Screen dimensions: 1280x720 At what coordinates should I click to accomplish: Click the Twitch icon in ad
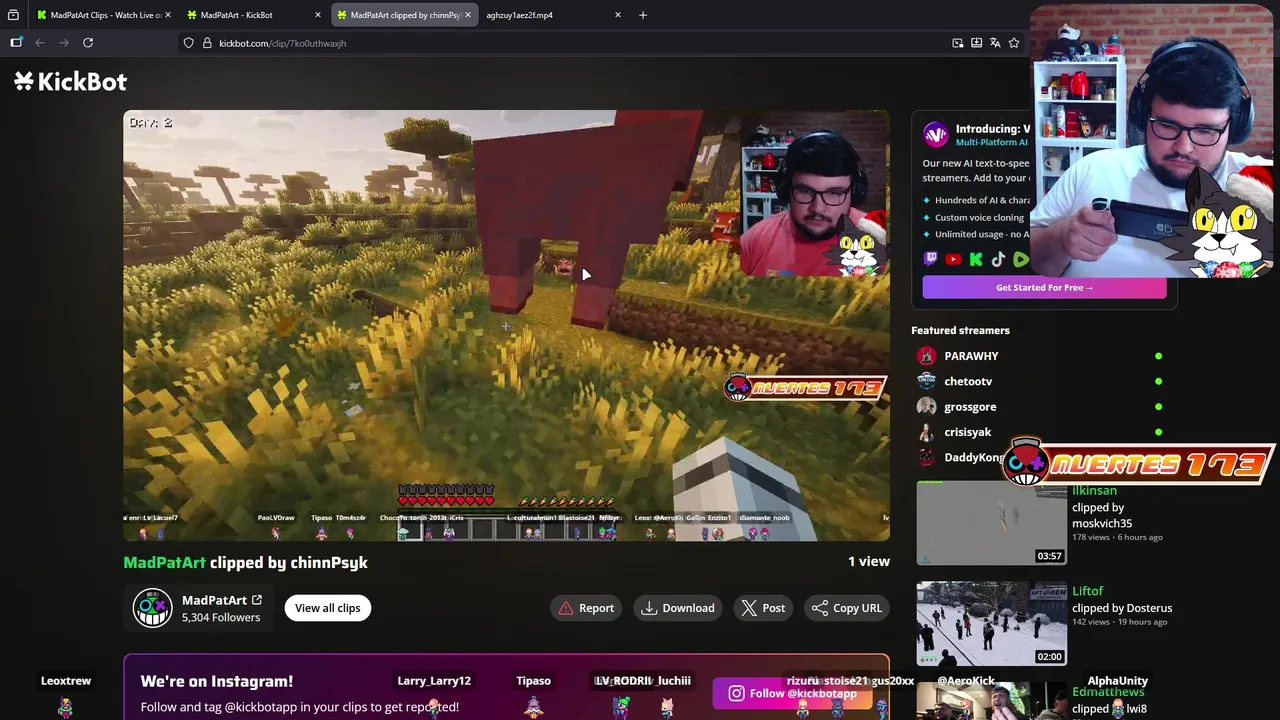(931, 259)
